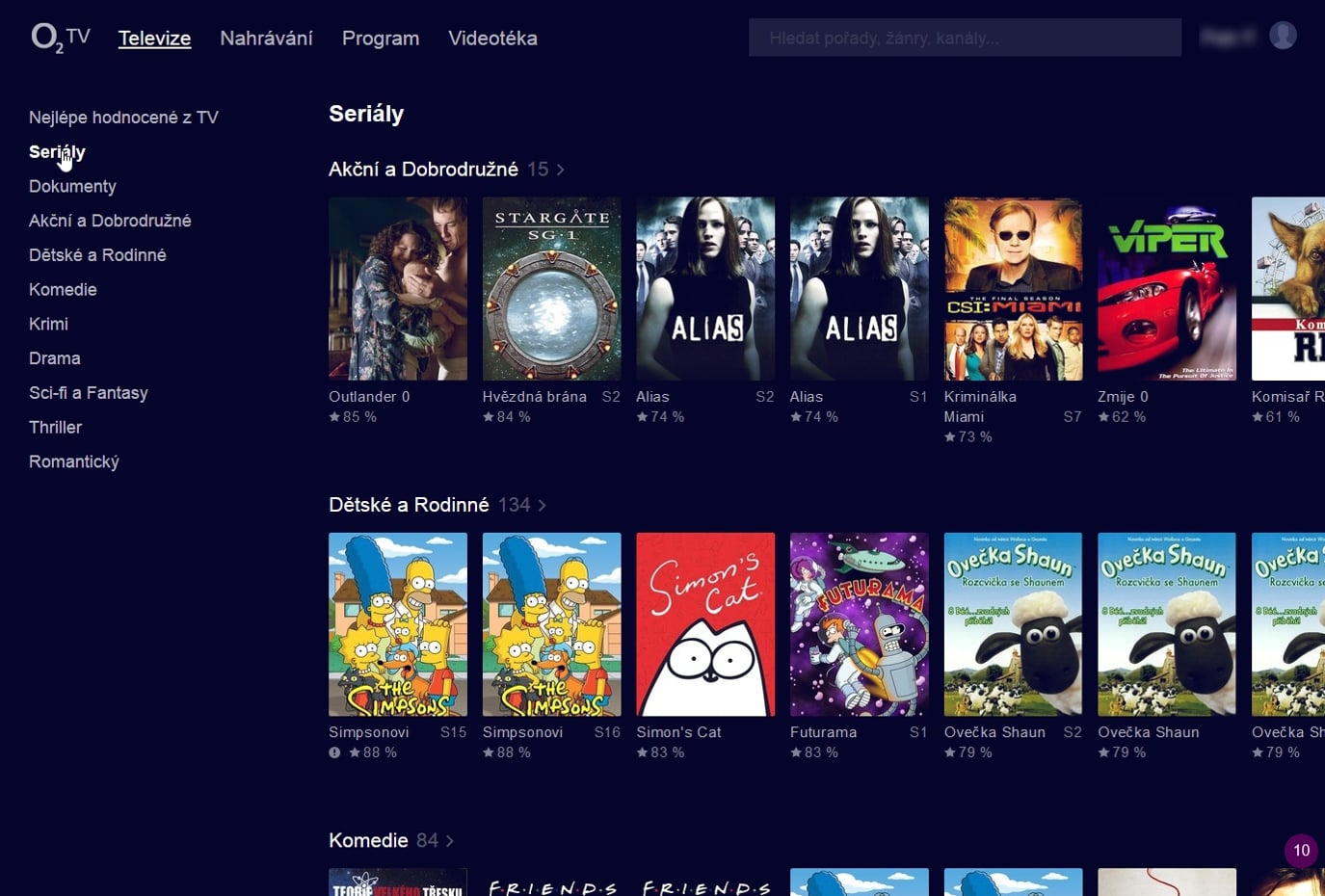This screenshot has width=1325, height=896.
Task: Open Dokumenty in the sidebar
Action: coord(72,186)
